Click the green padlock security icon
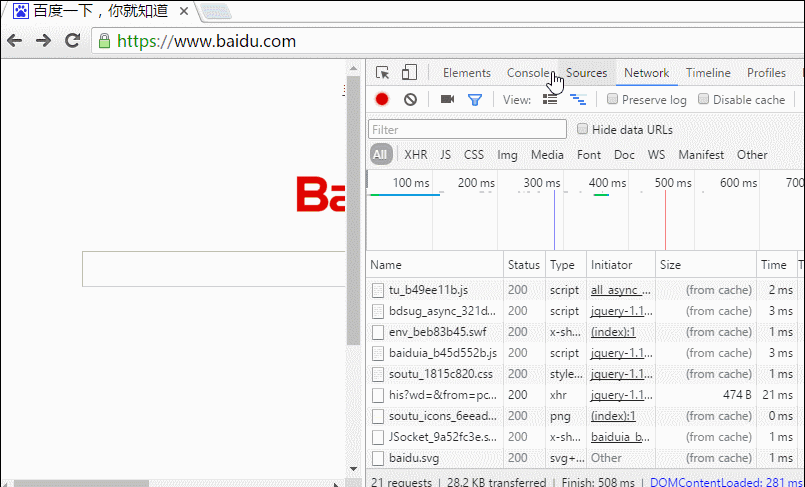The height and width of the screenshot is (487, 805). (104, 41)
